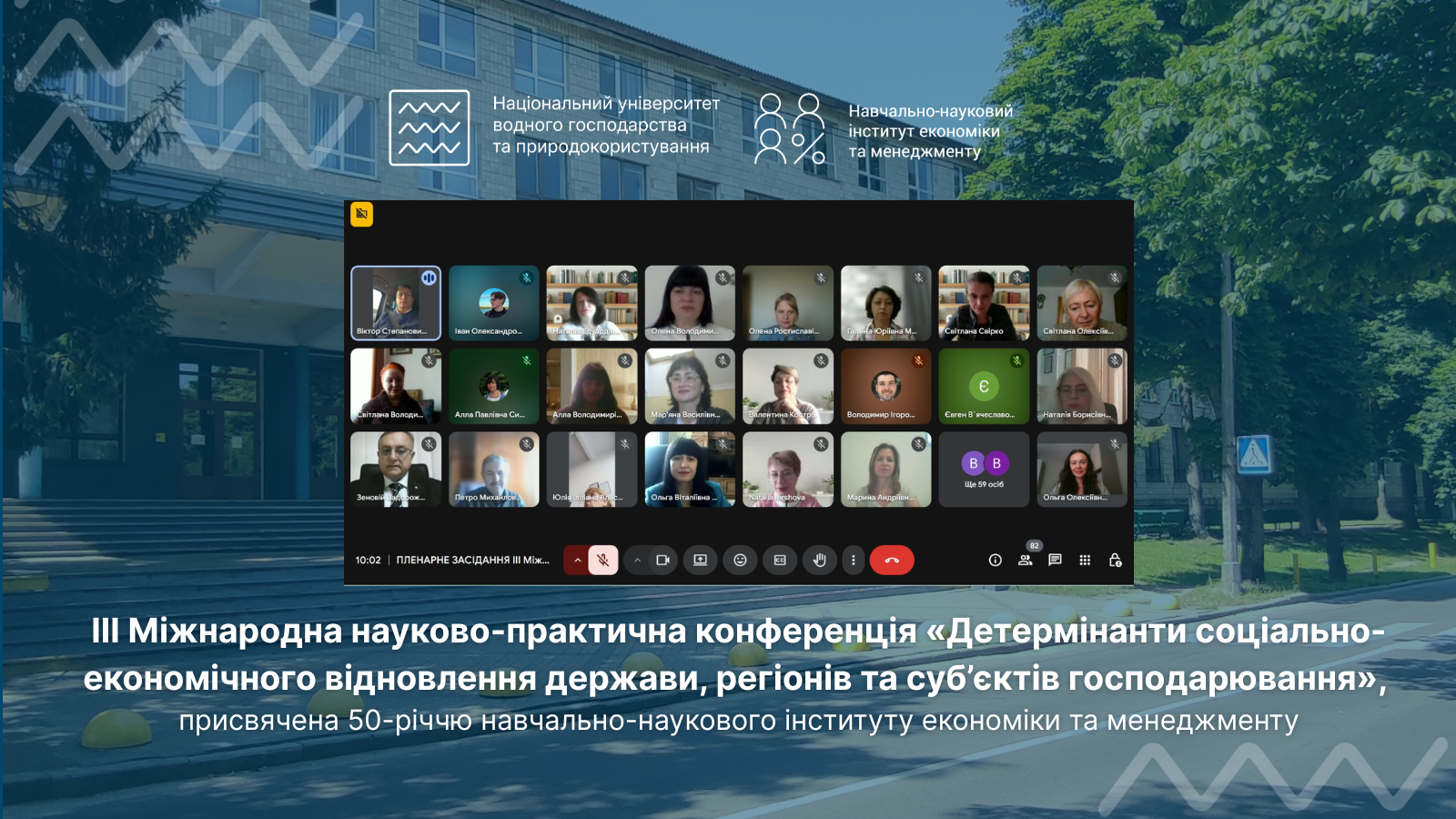Image resolution: width=1456 pixels, height=819 pixels.
Task: Open the in-call chat panel
Action: tap(1055, 561)
